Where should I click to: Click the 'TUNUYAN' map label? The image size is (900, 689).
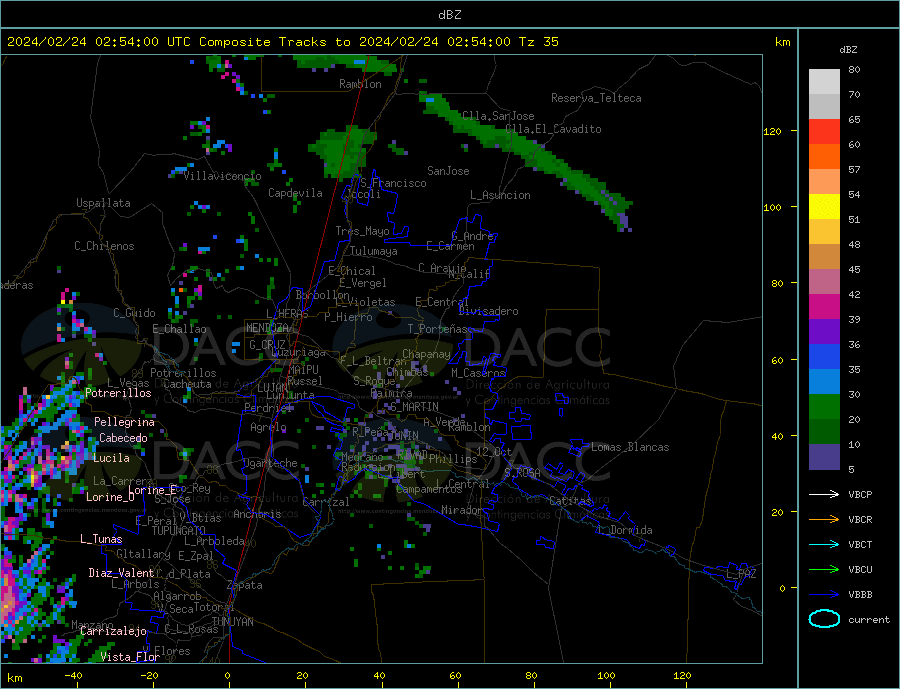[232, 622]
